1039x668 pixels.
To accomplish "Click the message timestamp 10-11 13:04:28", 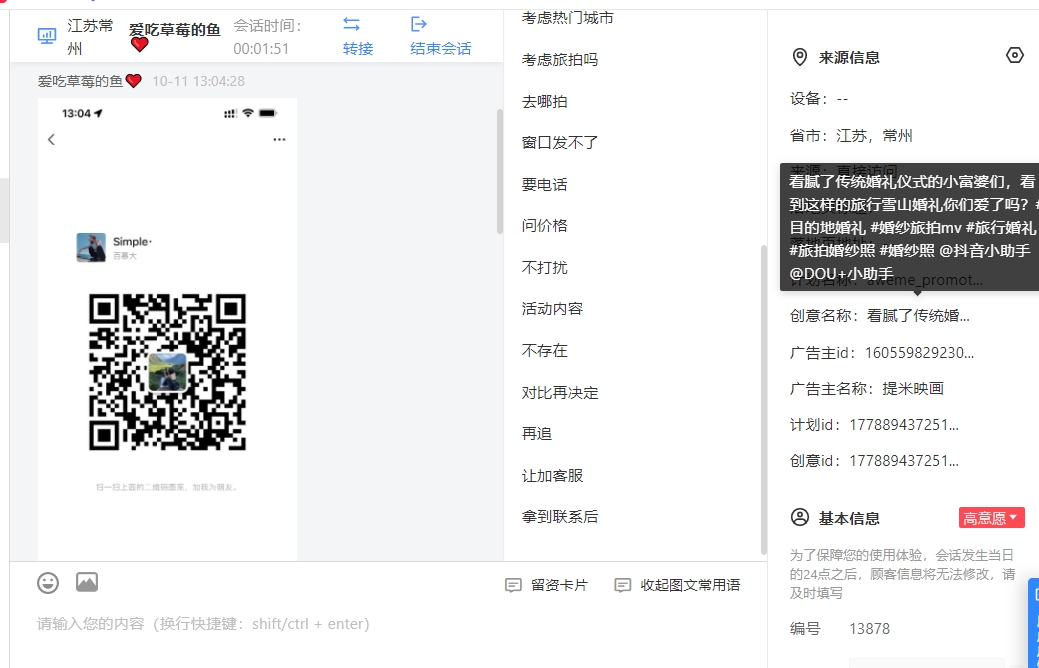I will coord(198,81).
